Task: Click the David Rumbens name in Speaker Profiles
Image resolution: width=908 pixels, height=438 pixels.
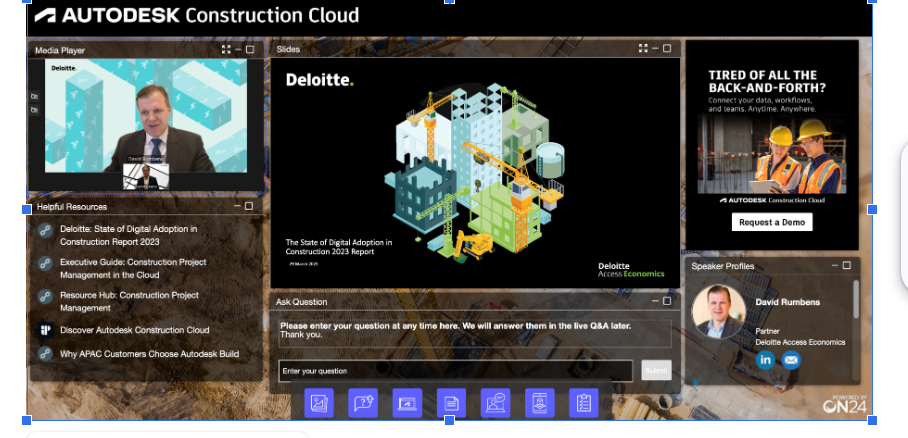Action: [788, 302]
